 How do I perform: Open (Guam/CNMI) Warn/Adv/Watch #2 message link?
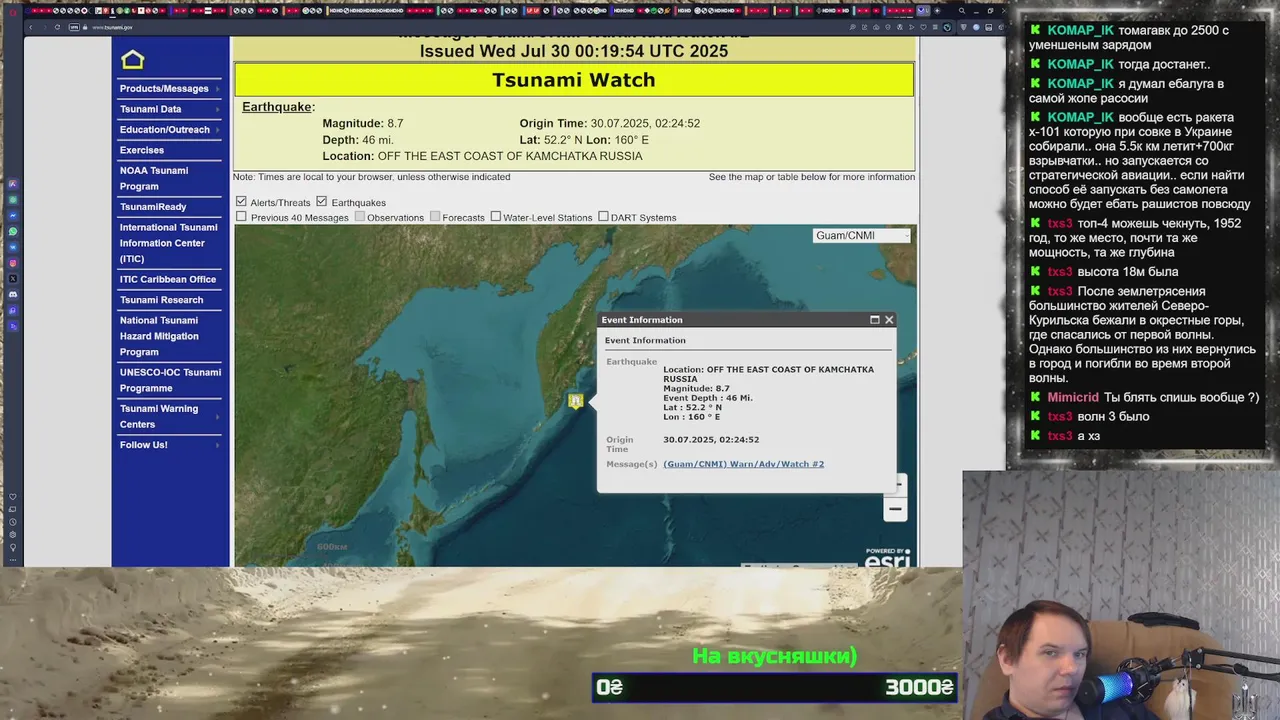coord(743,464)
